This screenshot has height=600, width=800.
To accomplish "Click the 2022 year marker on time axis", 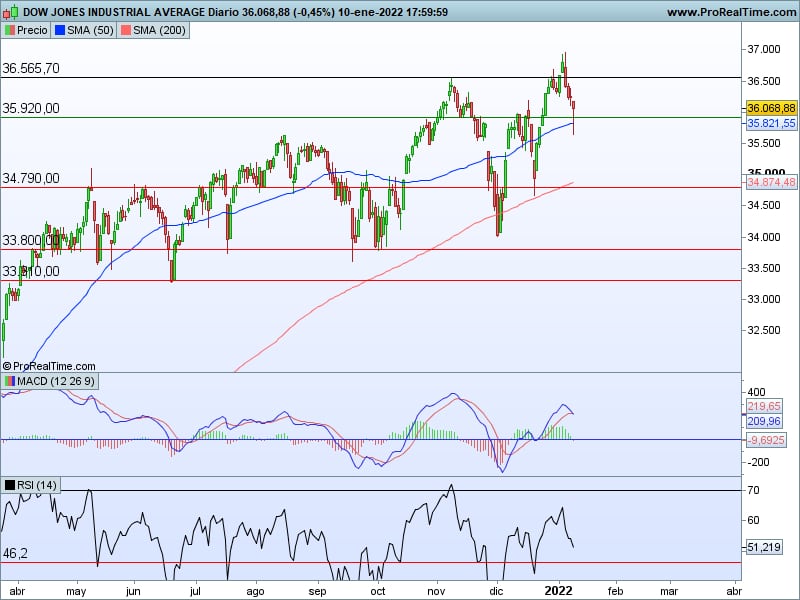I will click(x=559, y=591).
